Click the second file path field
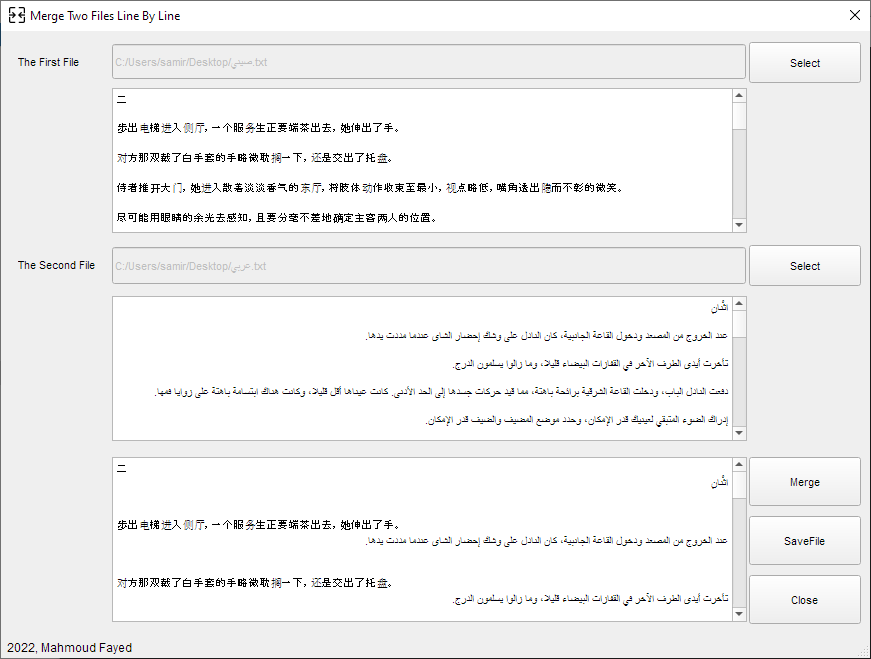Viewport: 871px width, 659px height. 429,266
